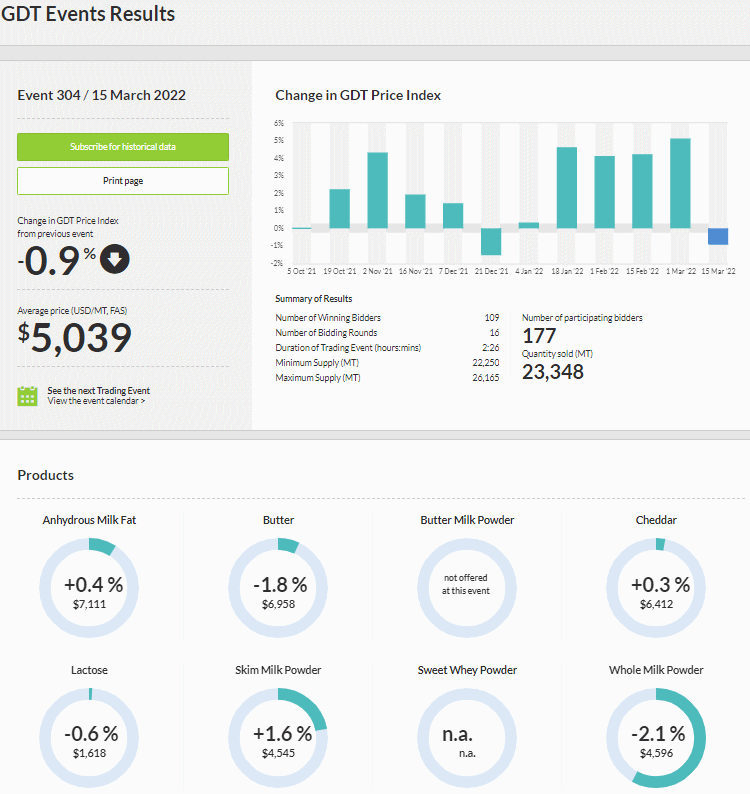Click the trading event duration 2:26
The image size is (750, 794).
pos(491,348)
